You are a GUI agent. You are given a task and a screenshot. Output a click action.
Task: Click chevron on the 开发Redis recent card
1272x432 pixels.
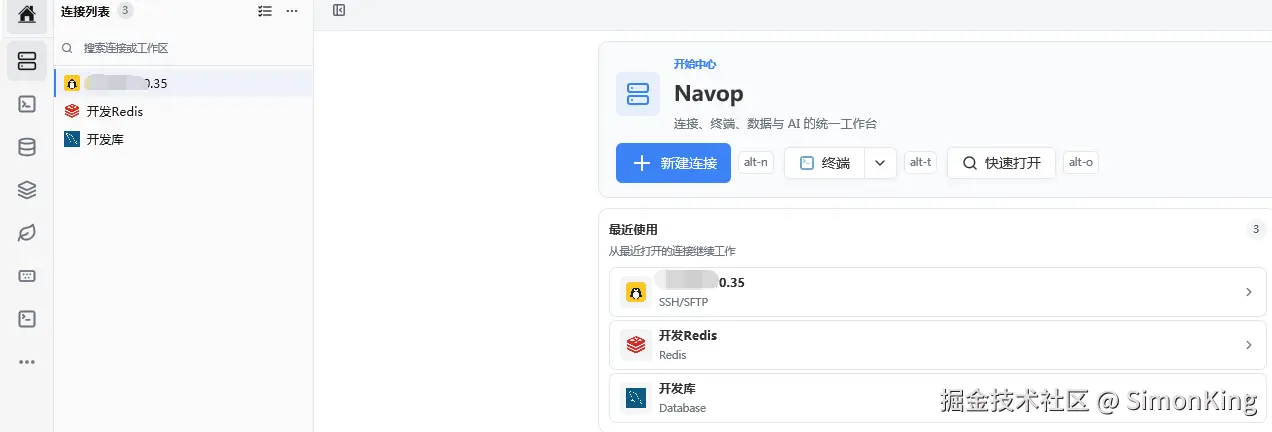tap(1248, 345)
